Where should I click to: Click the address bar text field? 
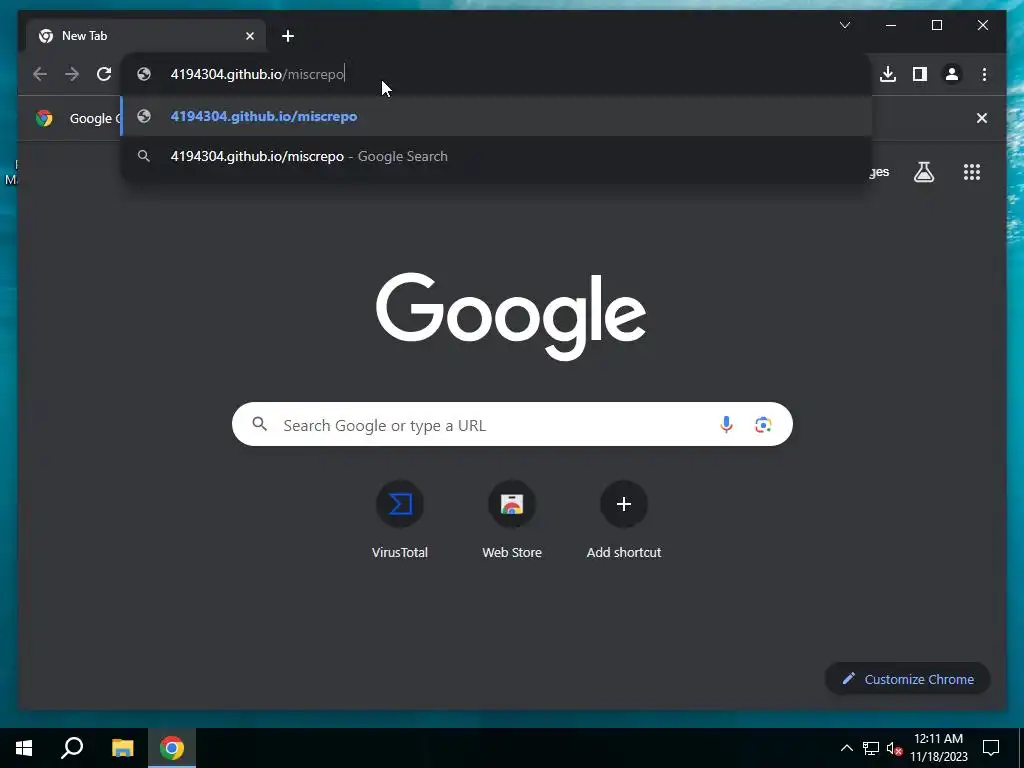[x=496, y=74]
